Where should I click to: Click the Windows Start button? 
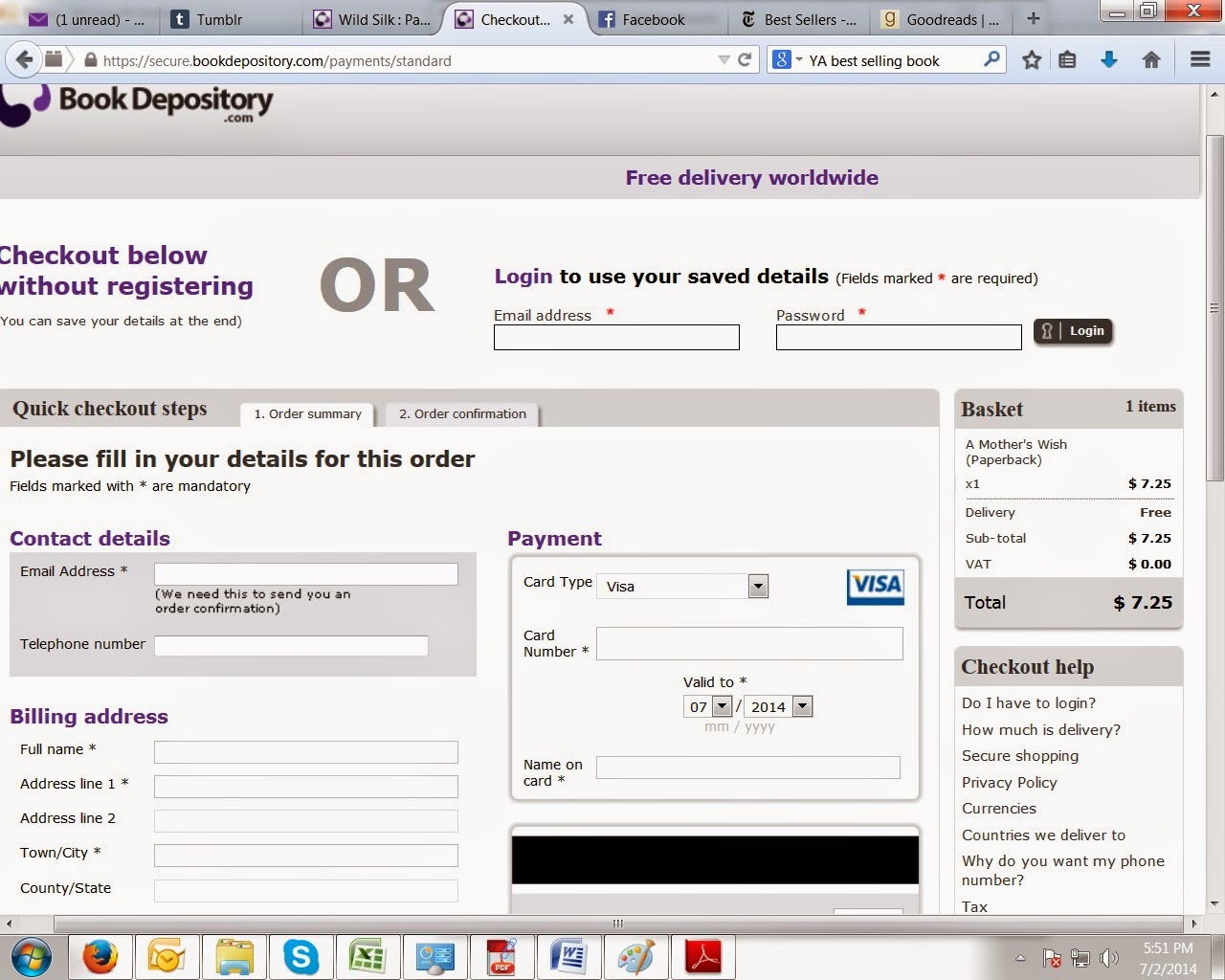tap(32, 956)
